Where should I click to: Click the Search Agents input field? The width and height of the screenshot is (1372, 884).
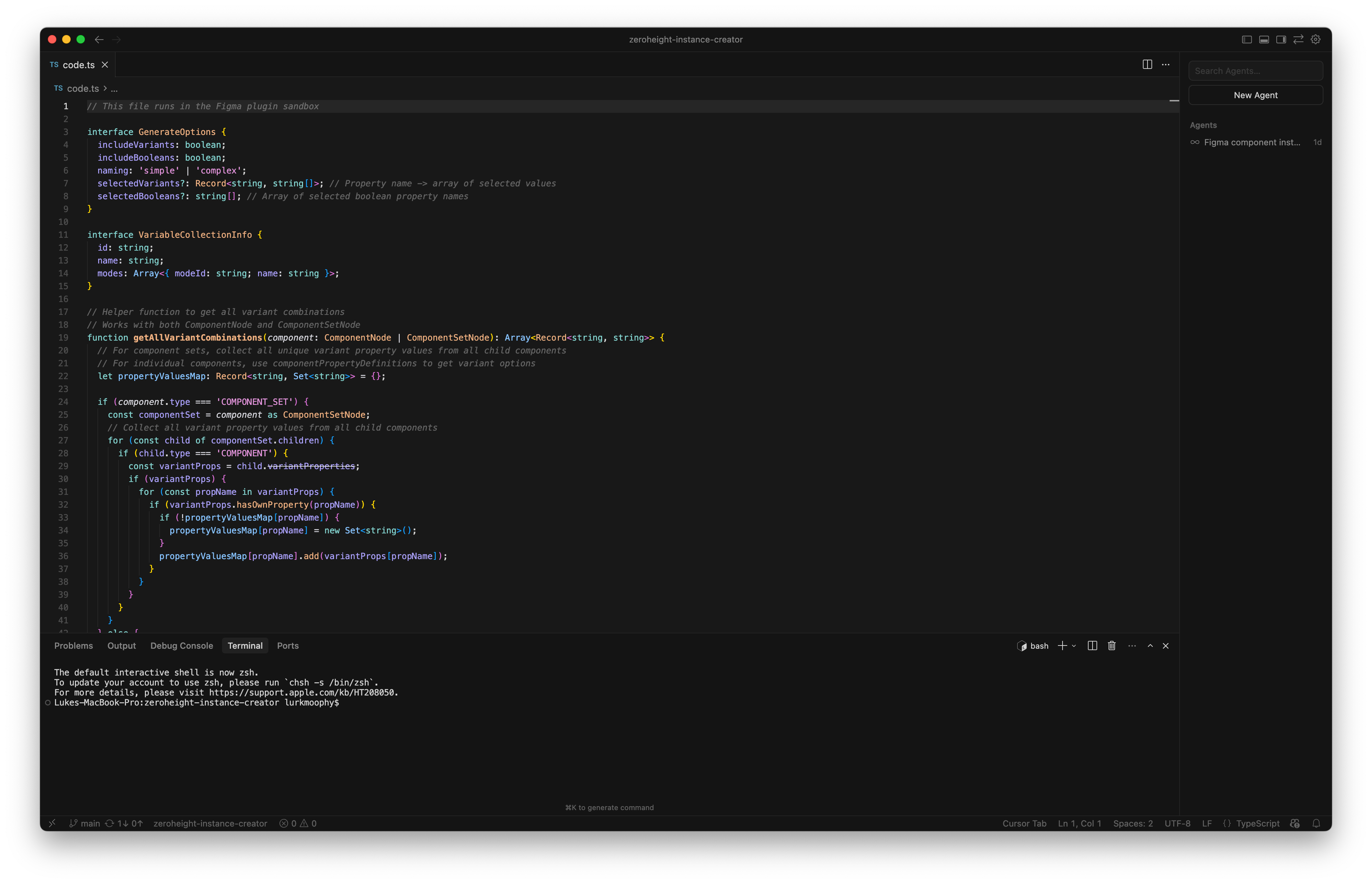point(1256,70)
